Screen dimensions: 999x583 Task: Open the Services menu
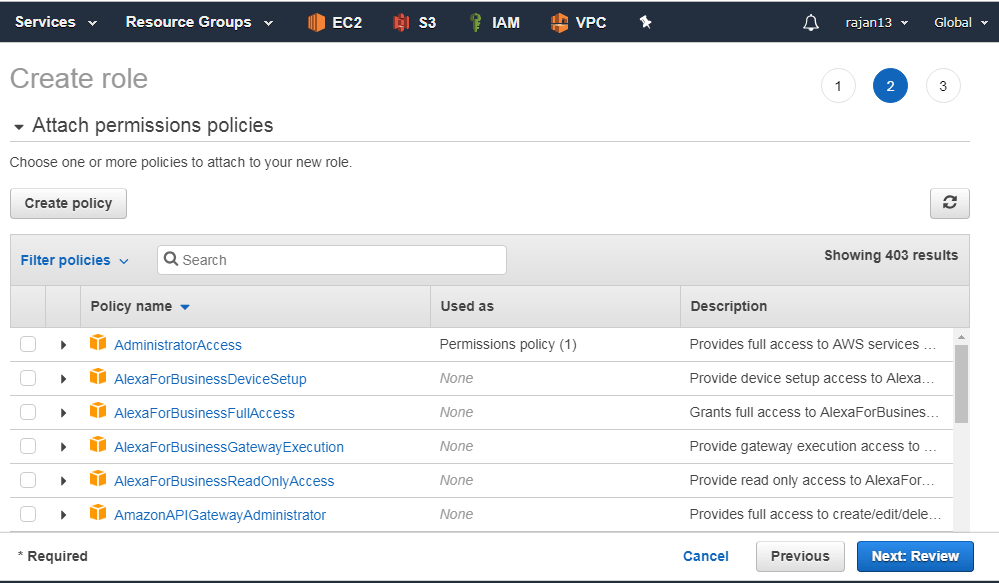pos(55,22)
